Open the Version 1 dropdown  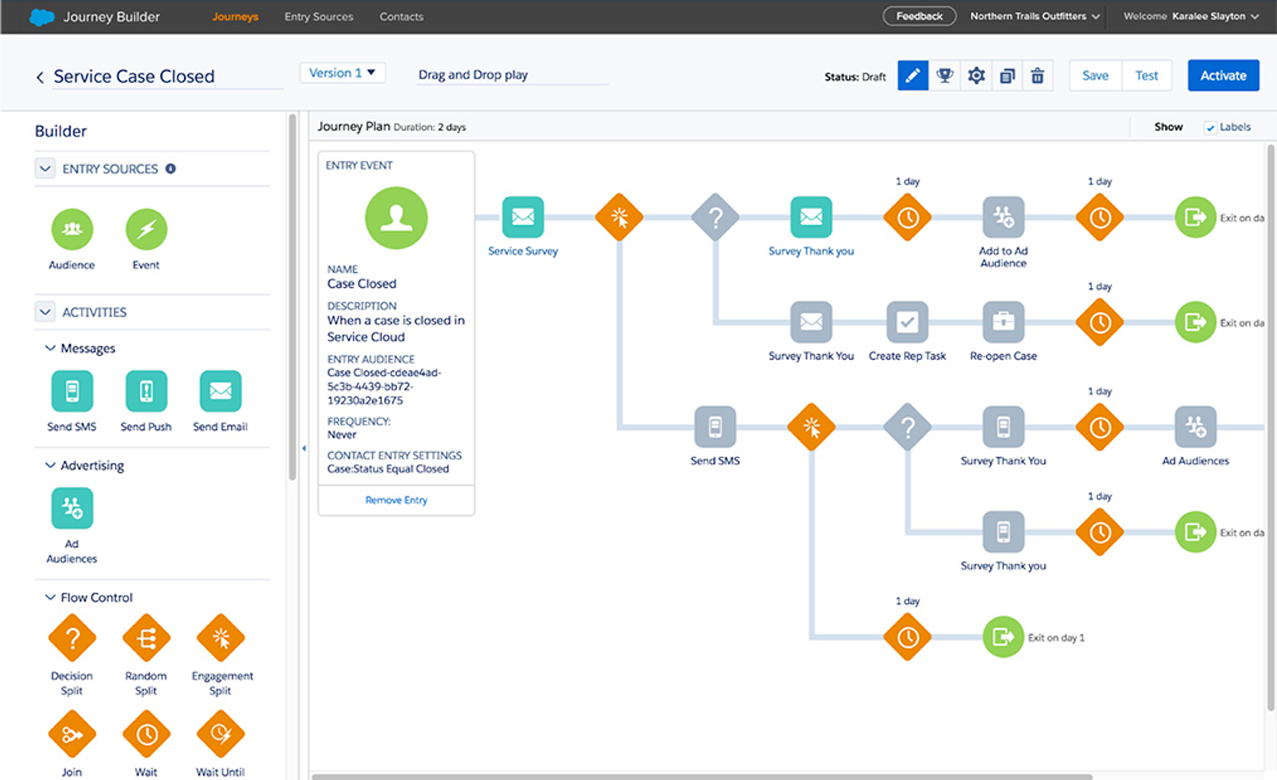(342, 73)
